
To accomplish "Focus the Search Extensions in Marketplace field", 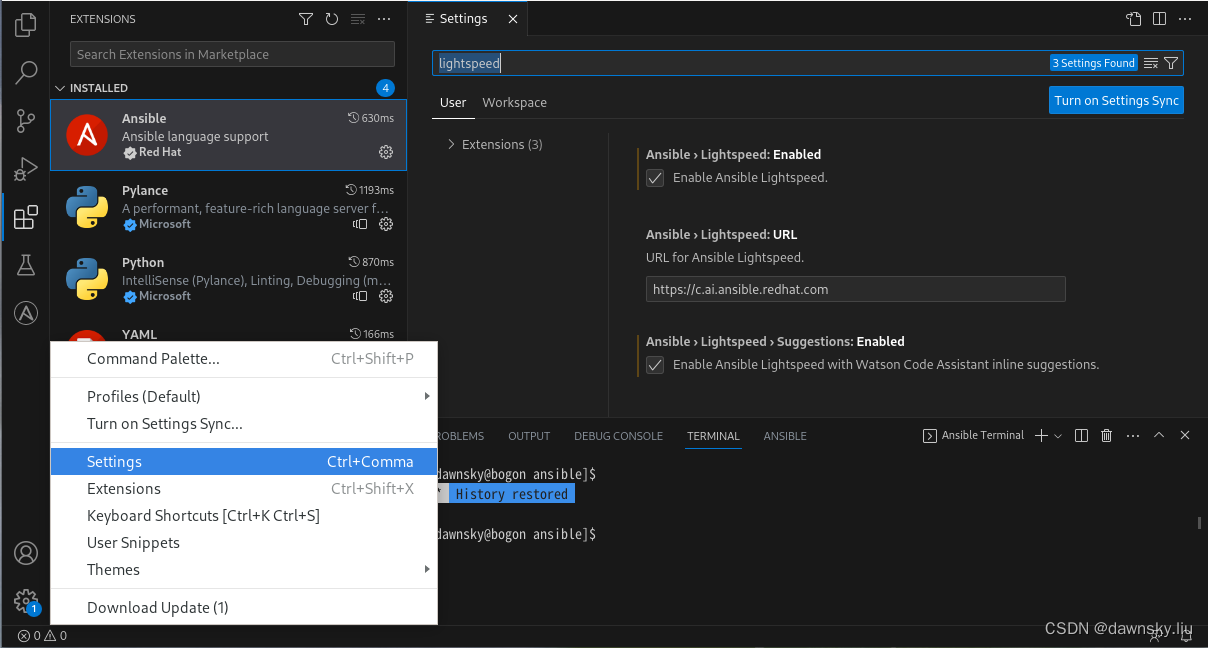I will [232, 54].
